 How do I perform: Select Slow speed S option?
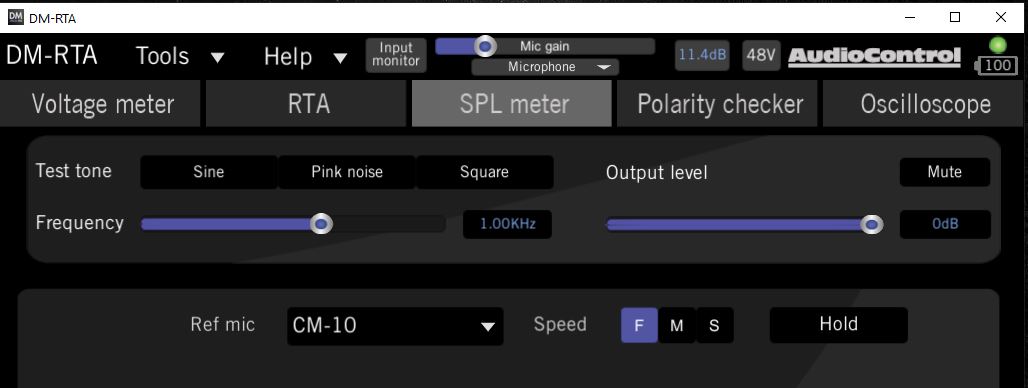point(714,325)
